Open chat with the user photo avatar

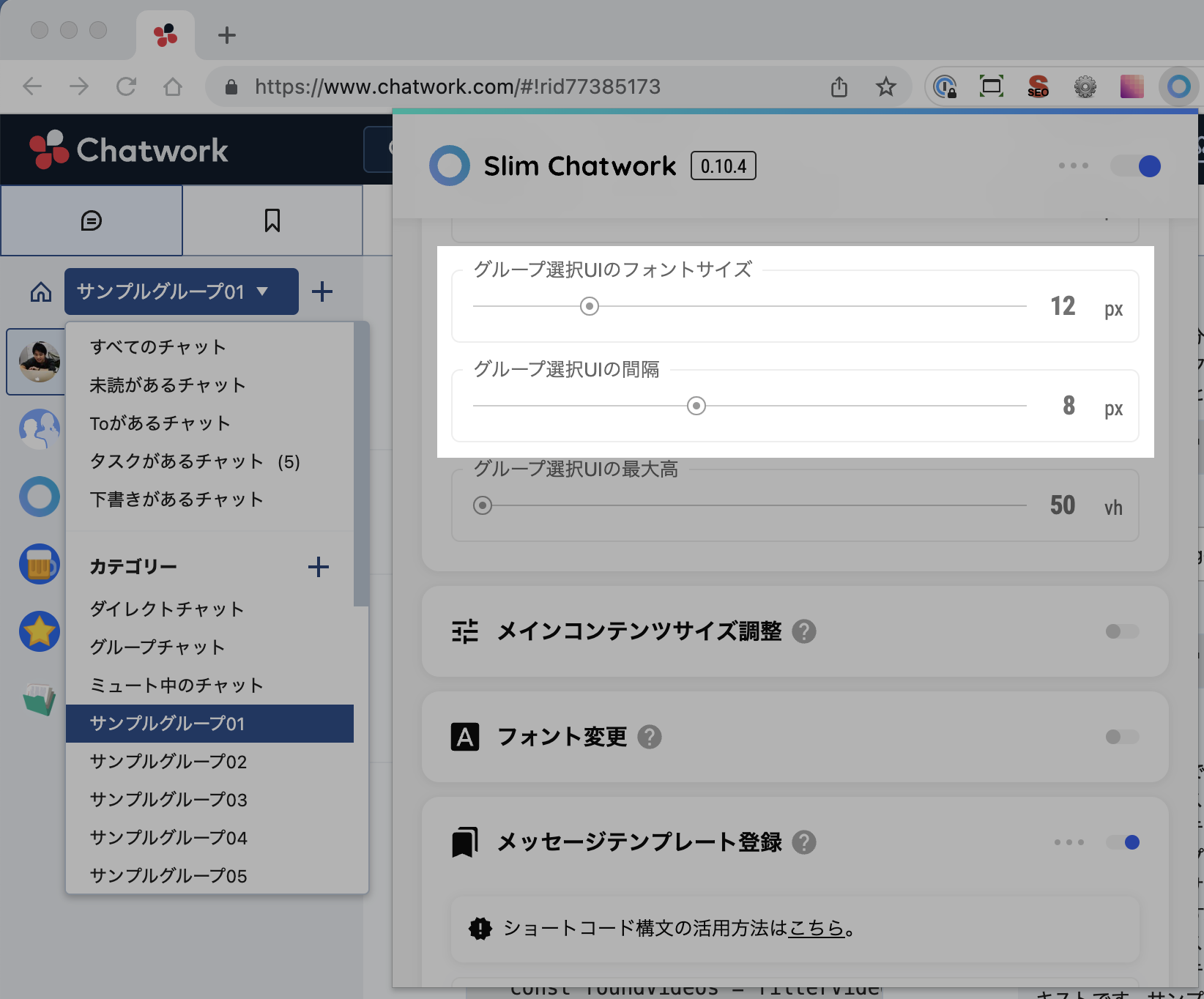tap(40, 361)
